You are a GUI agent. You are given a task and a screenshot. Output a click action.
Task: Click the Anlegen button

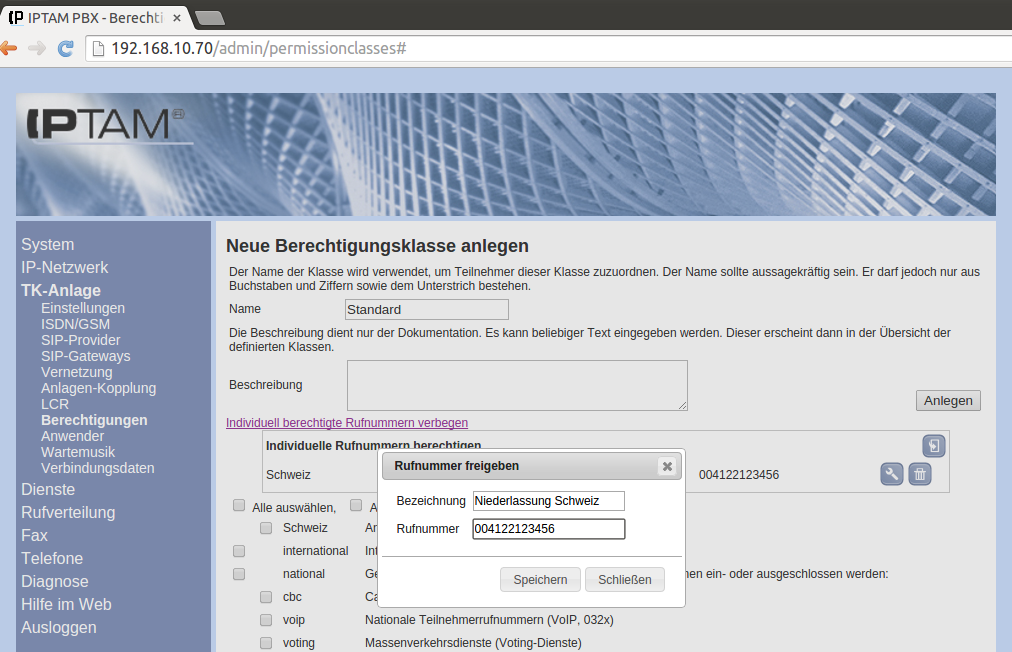tap(947, 400)
